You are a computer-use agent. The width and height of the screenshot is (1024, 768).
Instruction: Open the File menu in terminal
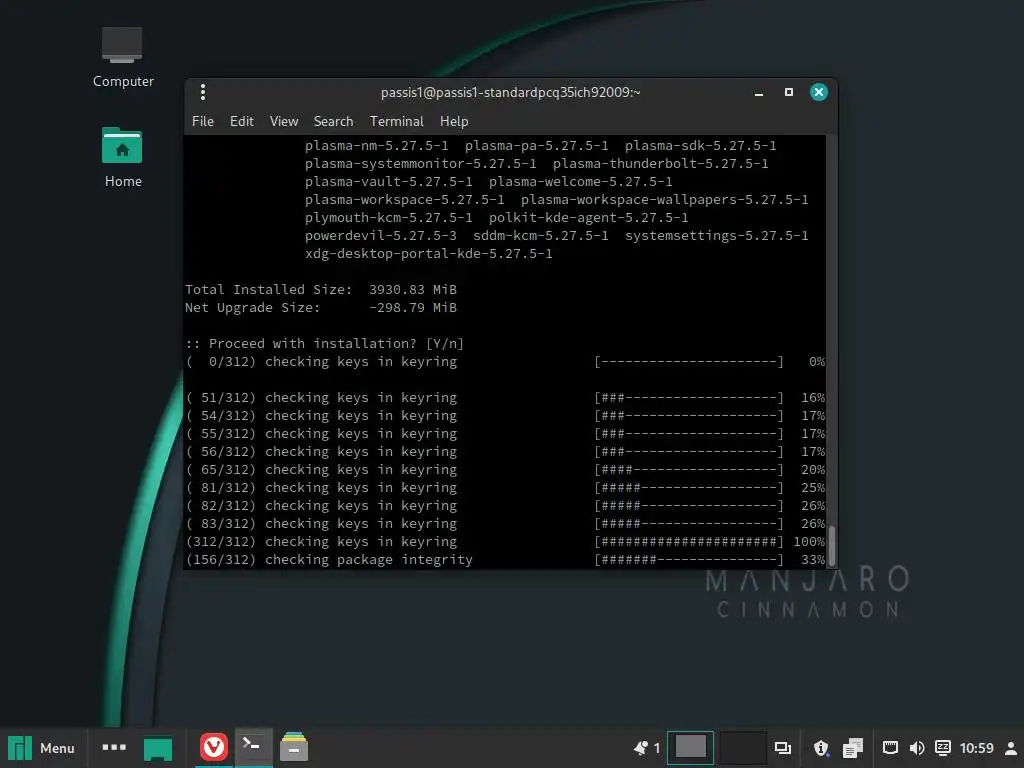coord(202,121)
